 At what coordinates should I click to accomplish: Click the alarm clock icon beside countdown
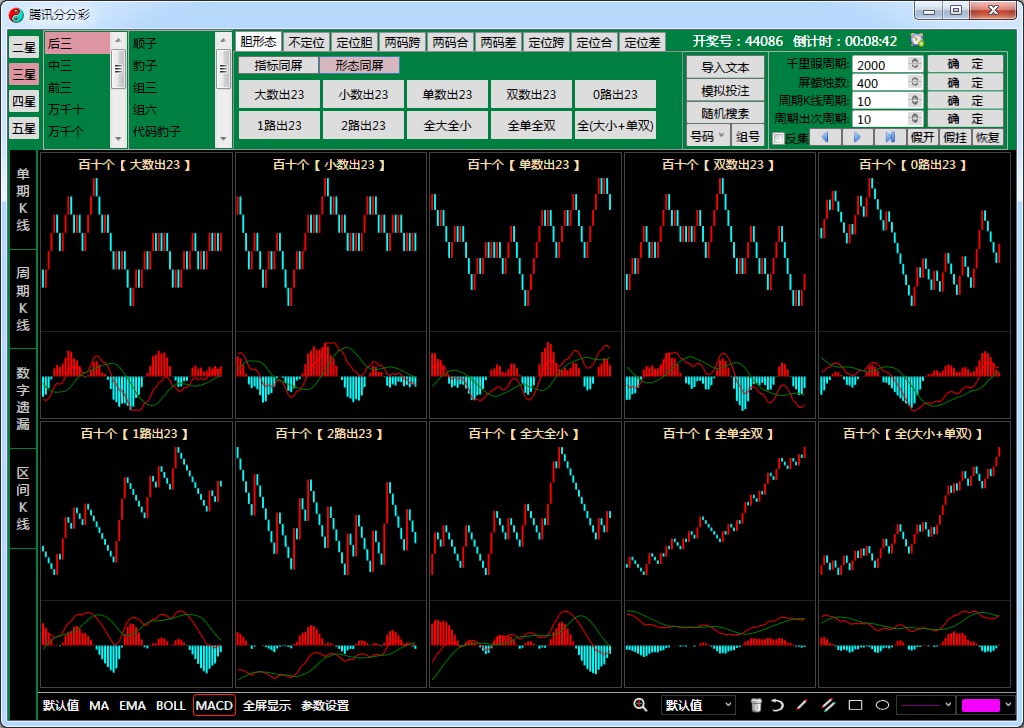point(917,41)
